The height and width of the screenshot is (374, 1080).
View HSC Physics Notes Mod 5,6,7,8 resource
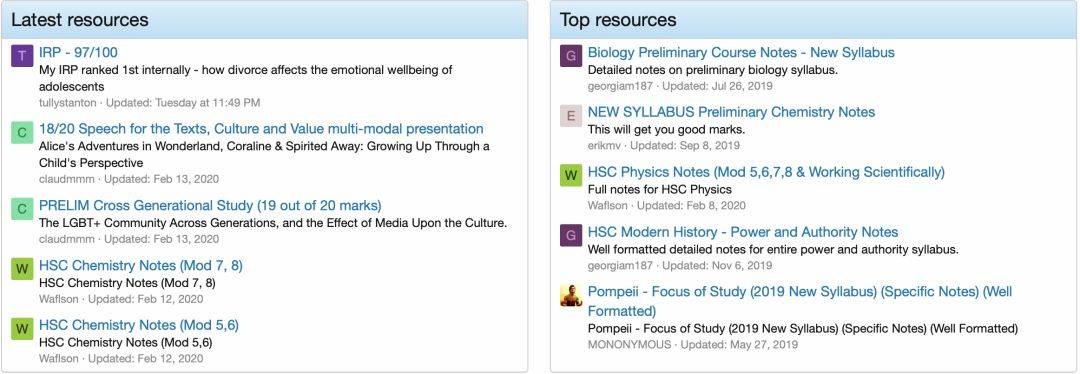tap(766, 172)
